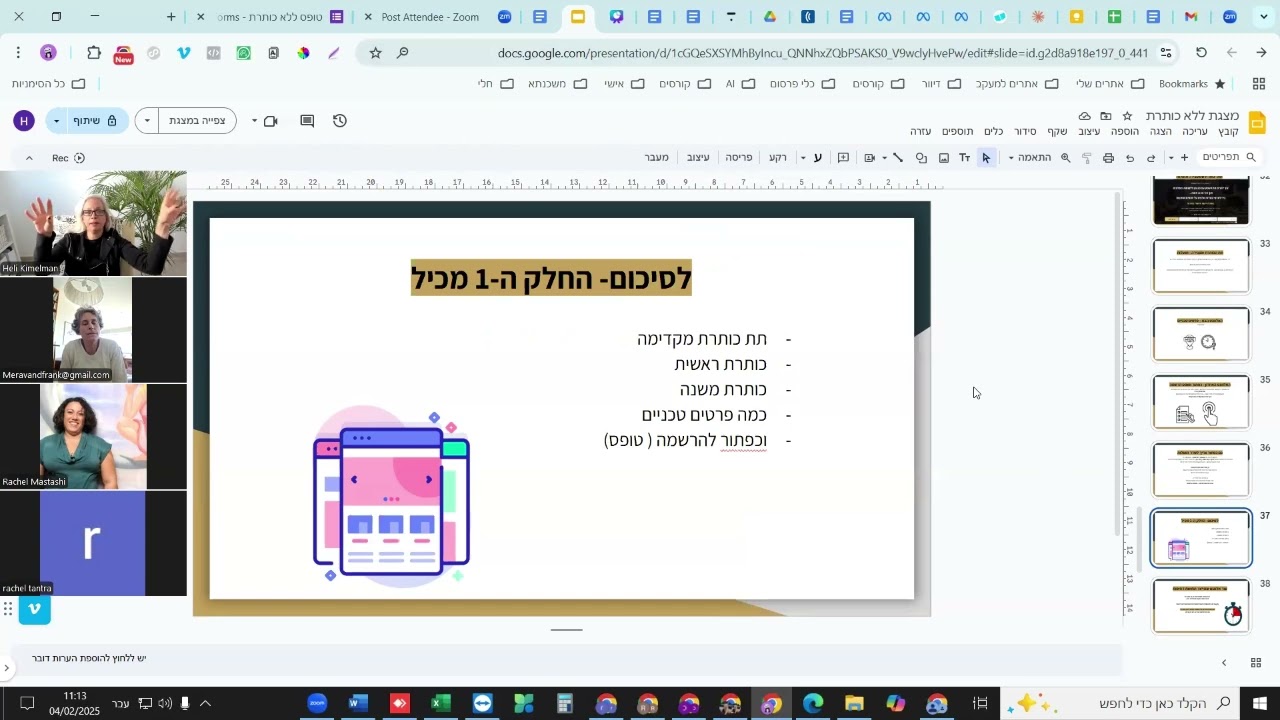Collapse toolbar with the up chevron
Viewport: 1280px width, 720px height.
29,158
